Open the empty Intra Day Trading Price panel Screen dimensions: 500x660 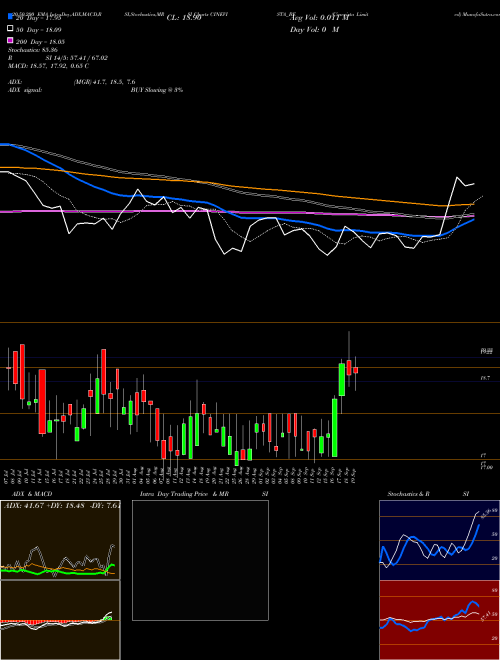[x=200, y=560]
